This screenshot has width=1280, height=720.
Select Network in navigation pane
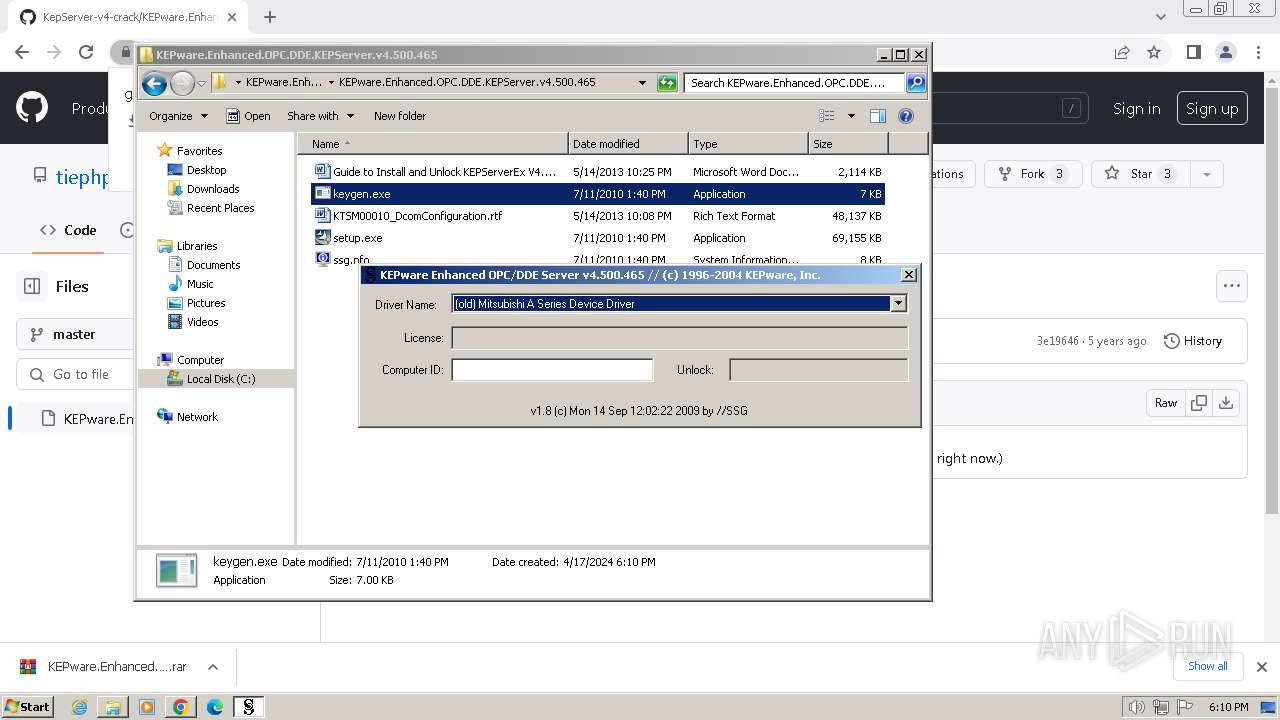point(197,417)
